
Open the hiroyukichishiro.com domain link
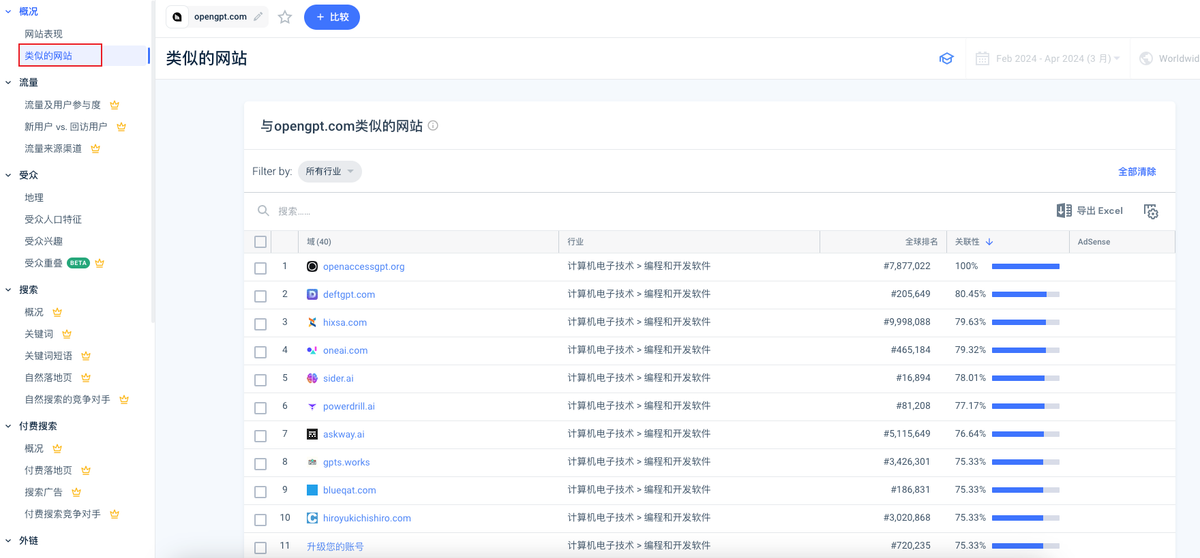(367, 519)
